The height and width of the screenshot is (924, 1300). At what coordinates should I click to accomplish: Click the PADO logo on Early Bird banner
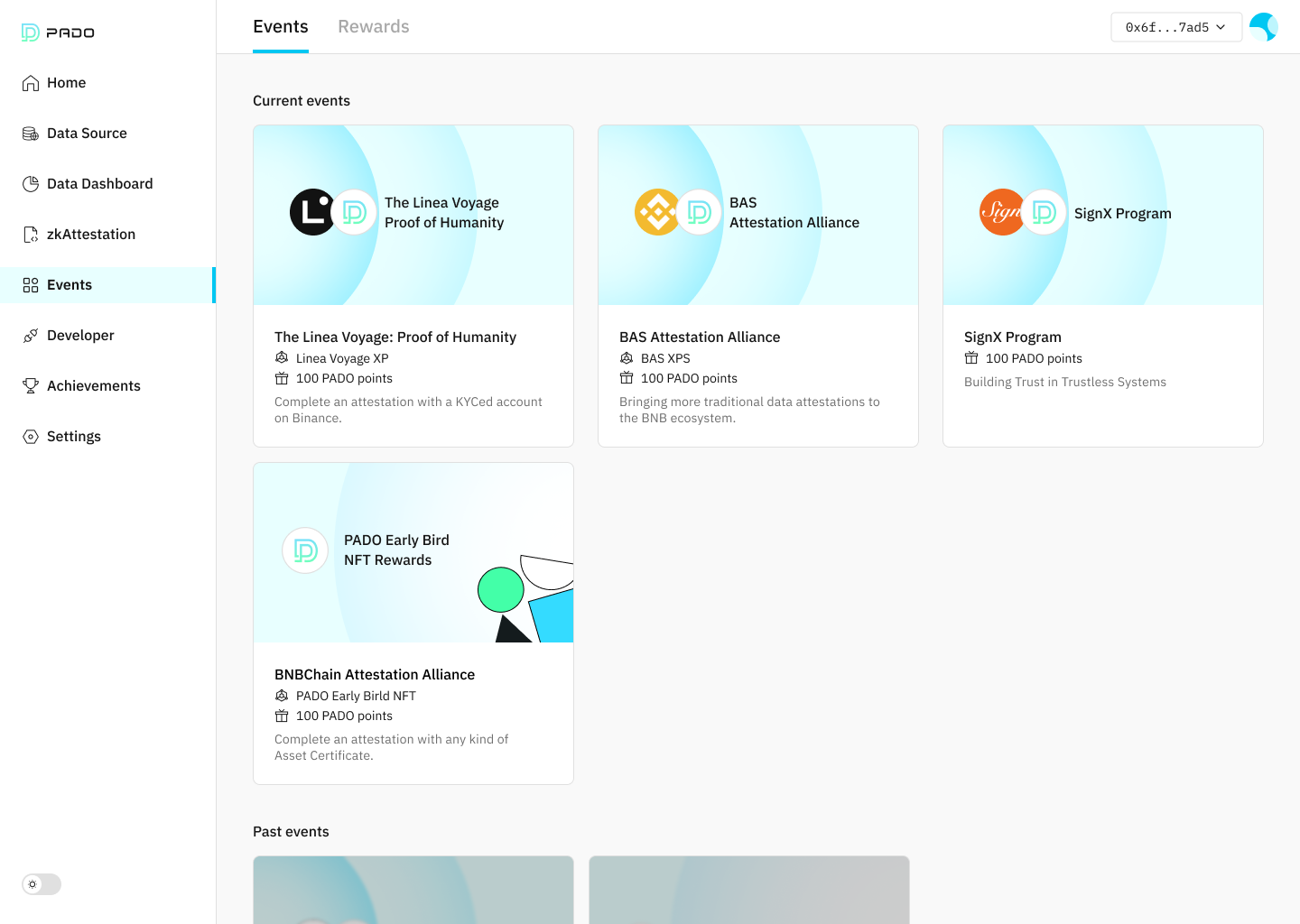pyautogui.click(x=305, y=550)
